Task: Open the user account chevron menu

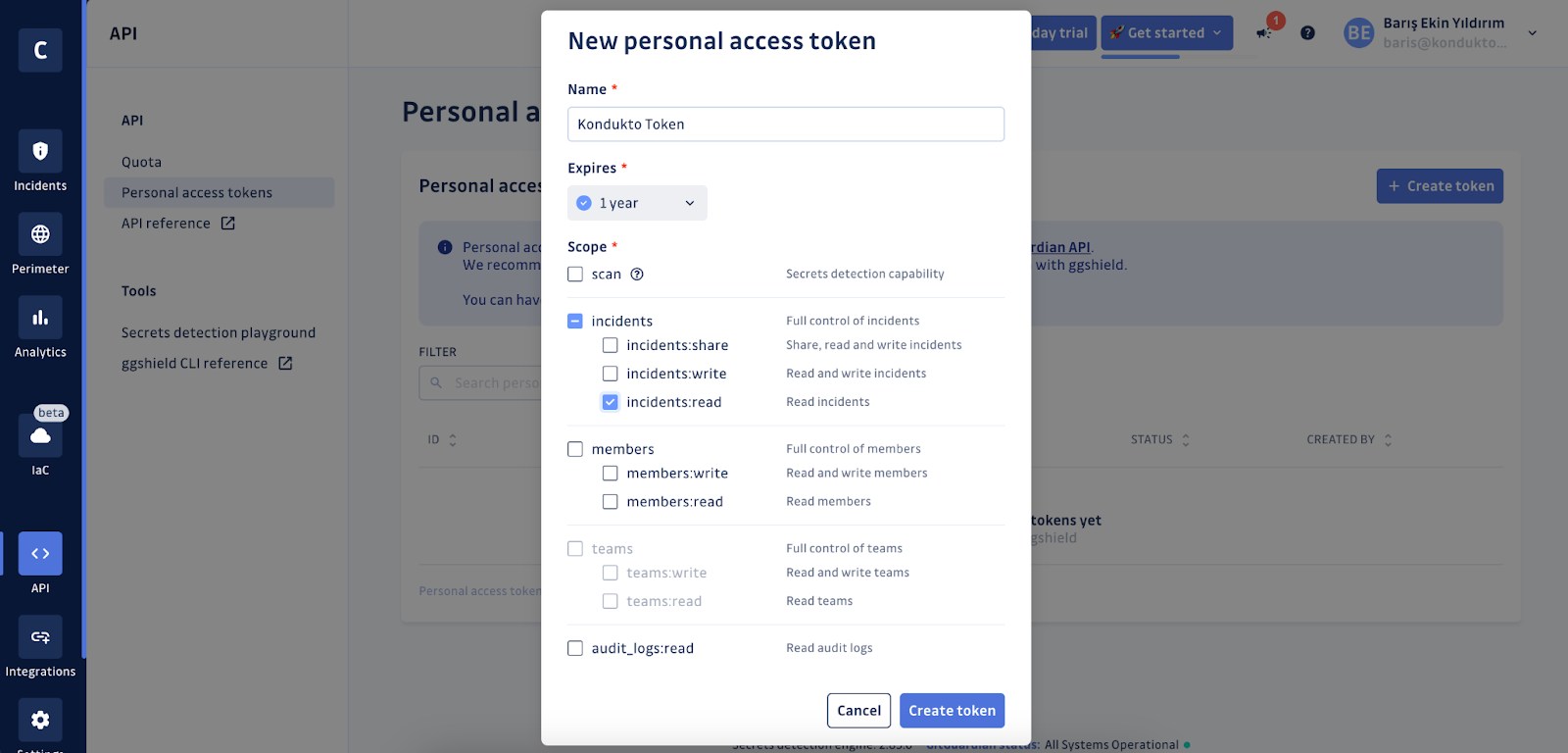Action: tap(1533, 32)
